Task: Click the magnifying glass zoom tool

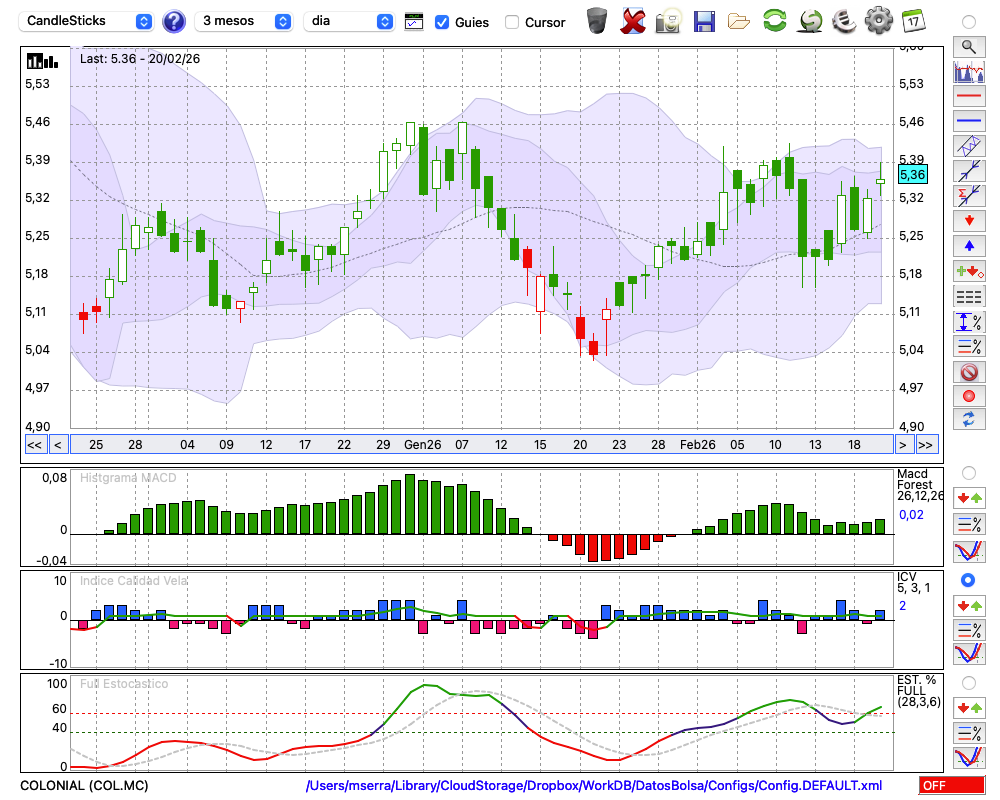Action: coord(968,46)
